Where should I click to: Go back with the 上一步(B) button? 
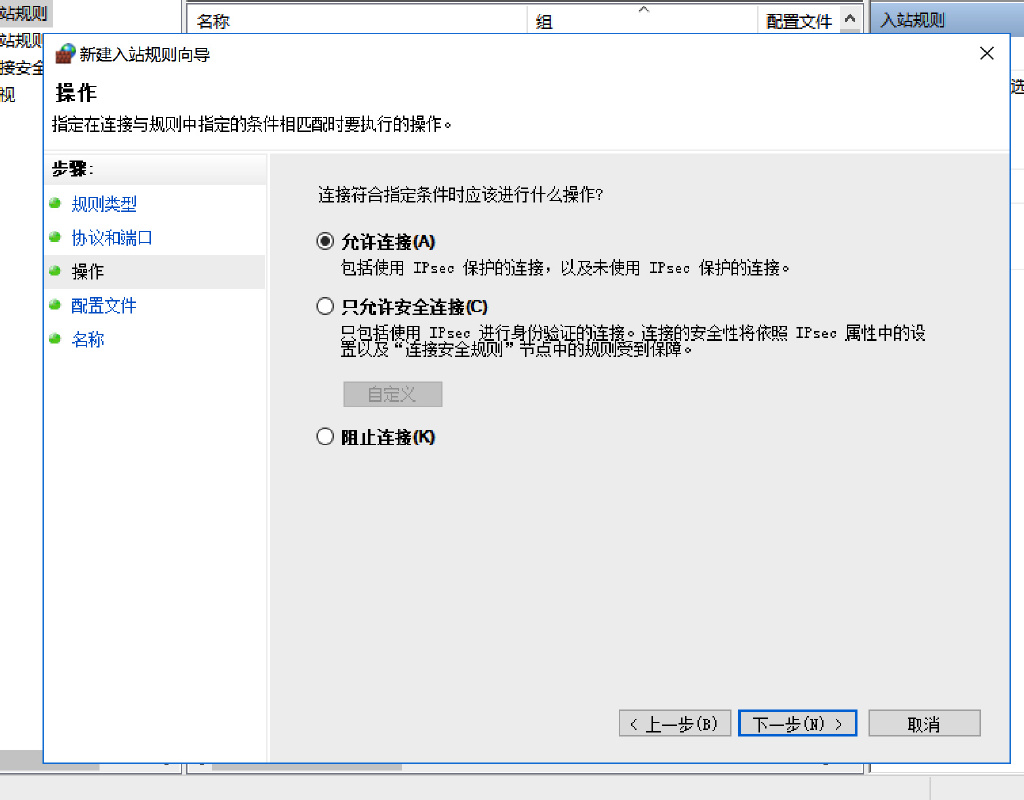[x=675, y=724]
